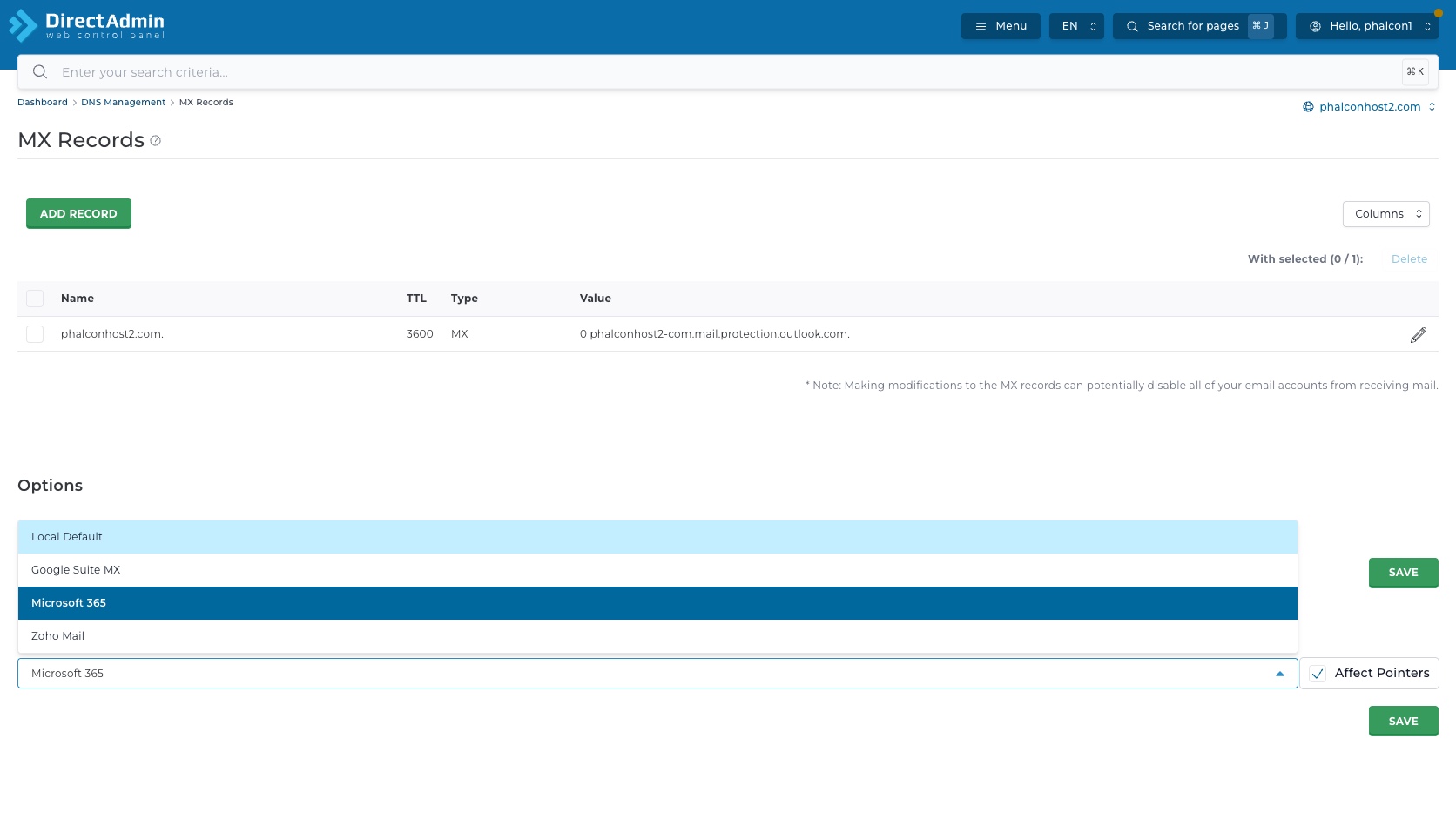Collapse the Microsoft 365 select arrow

(x=1279, y=674)
